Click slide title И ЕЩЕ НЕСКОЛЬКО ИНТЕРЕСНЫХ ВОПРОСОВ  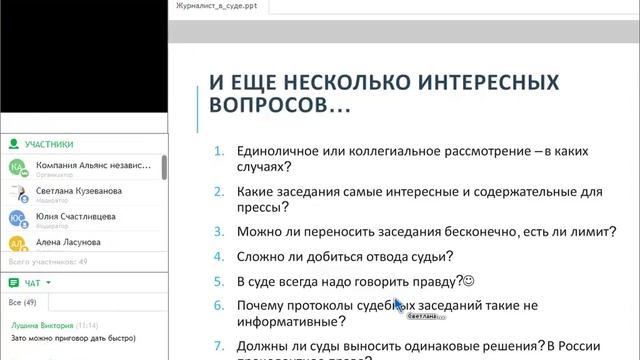point(384,93)
